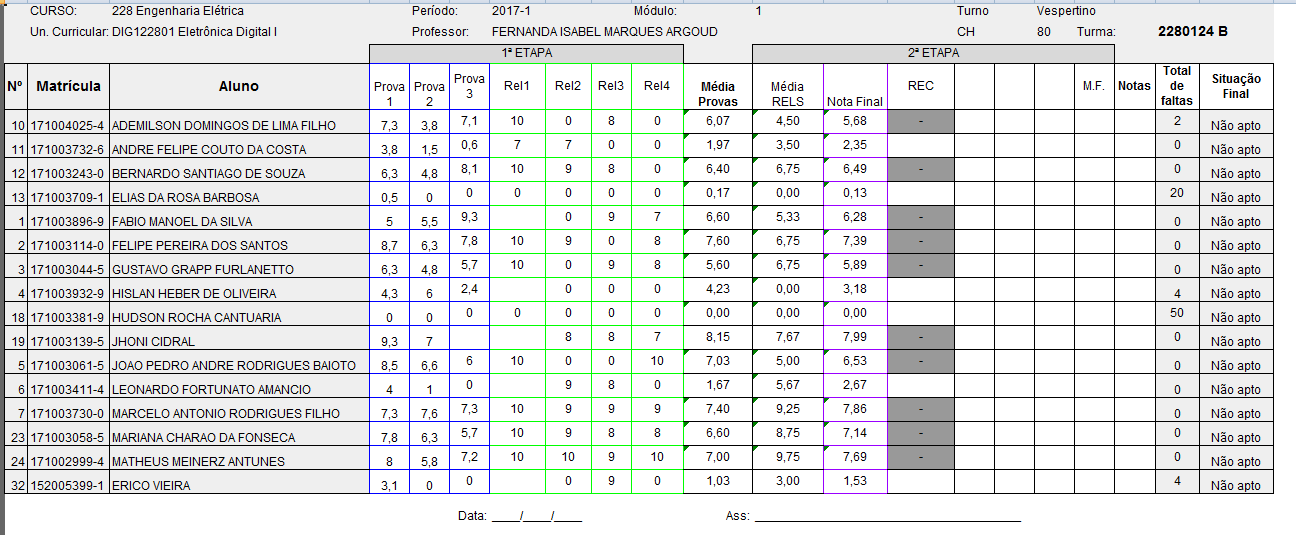Viewport: 1296px width, 535px height.
Task: Click cell with name ERICO VIEIRA
Action: (x=150, y=486)
